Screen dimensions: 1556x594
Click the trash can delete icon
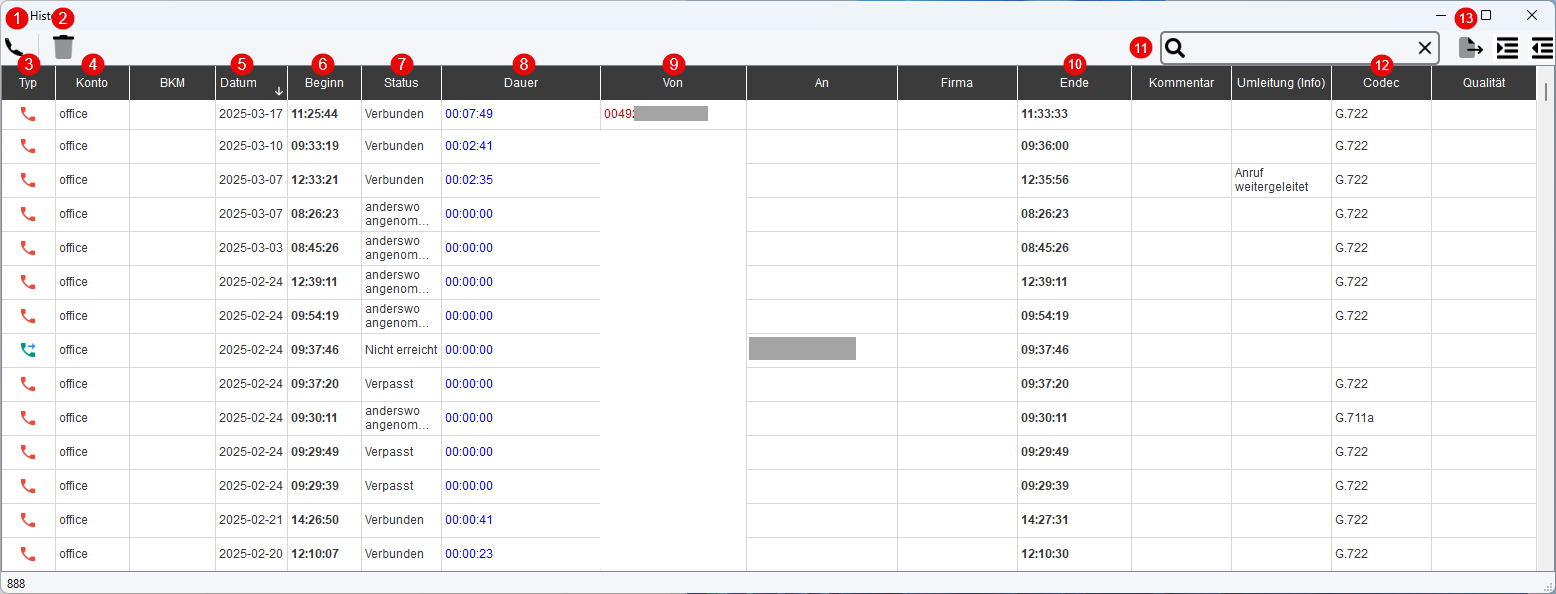(x=63, y=47)
